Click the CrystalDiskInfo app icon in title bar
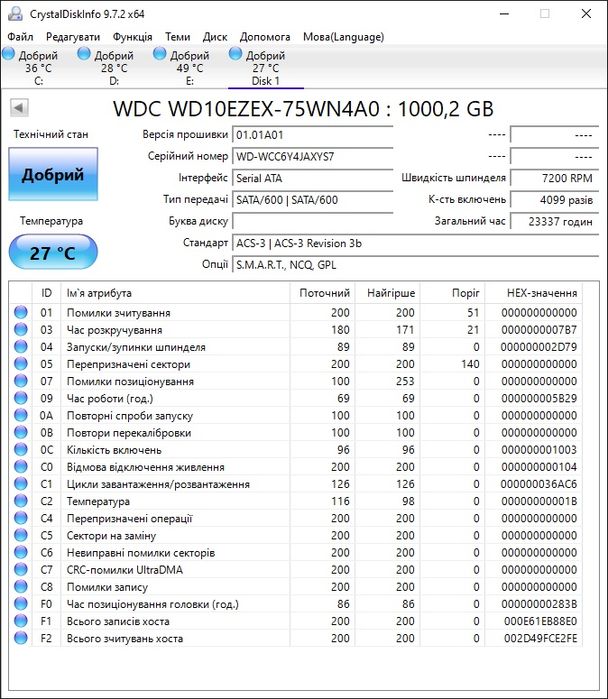608x699 pixels. pos(15,14)
